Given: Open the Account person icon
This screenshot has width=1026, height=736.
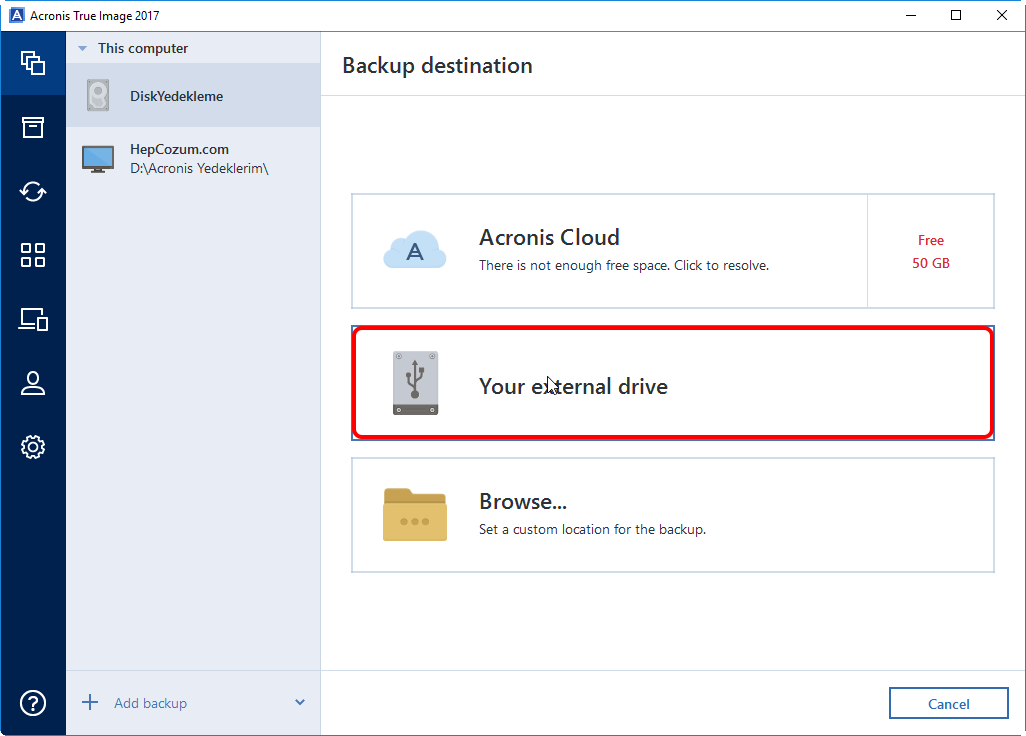Looking at the screenshot, I should pyautogui.click(x=33, y=383).
